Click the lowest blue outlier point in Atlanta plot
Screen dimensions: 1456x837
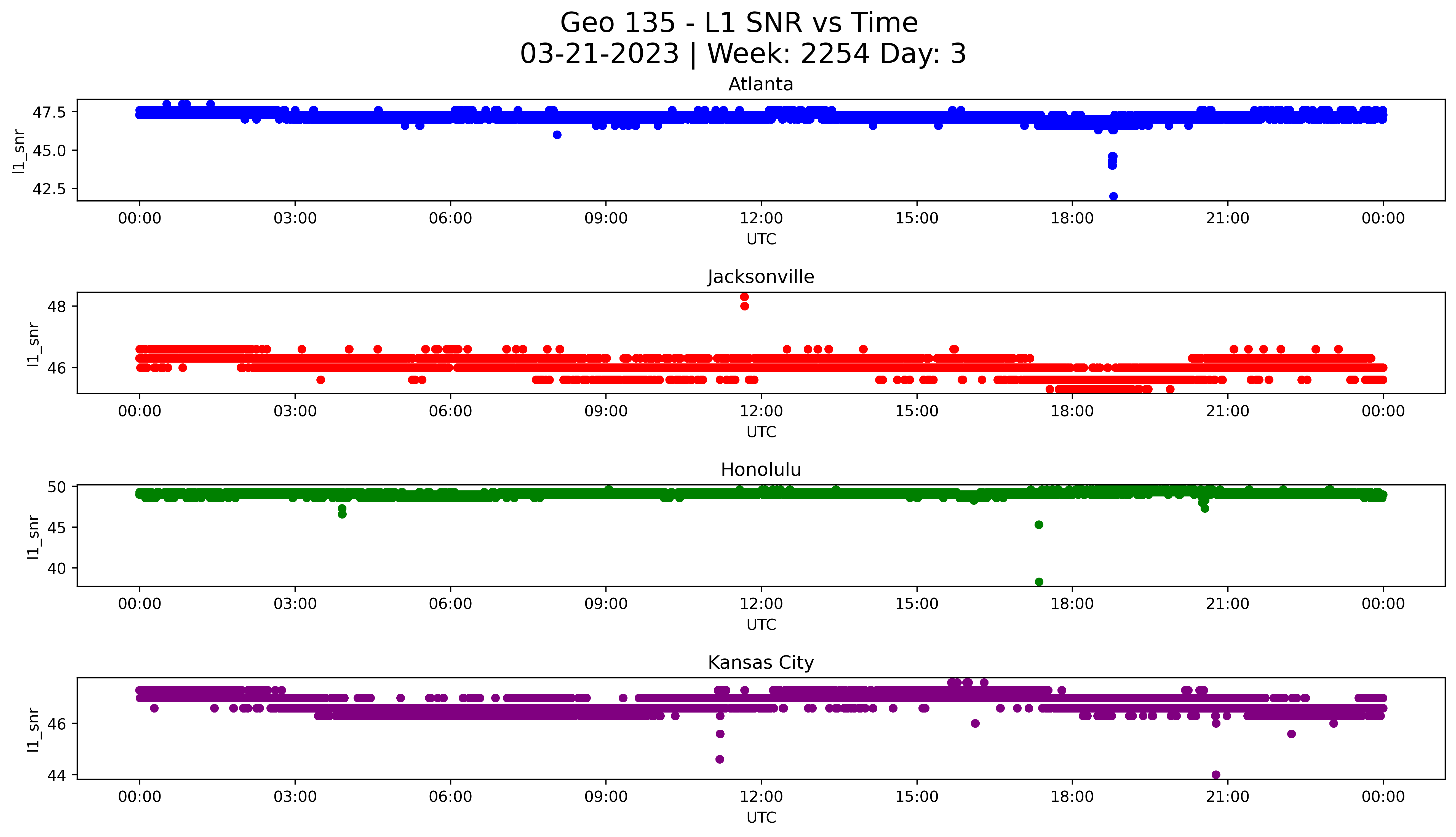[1113, 196]
